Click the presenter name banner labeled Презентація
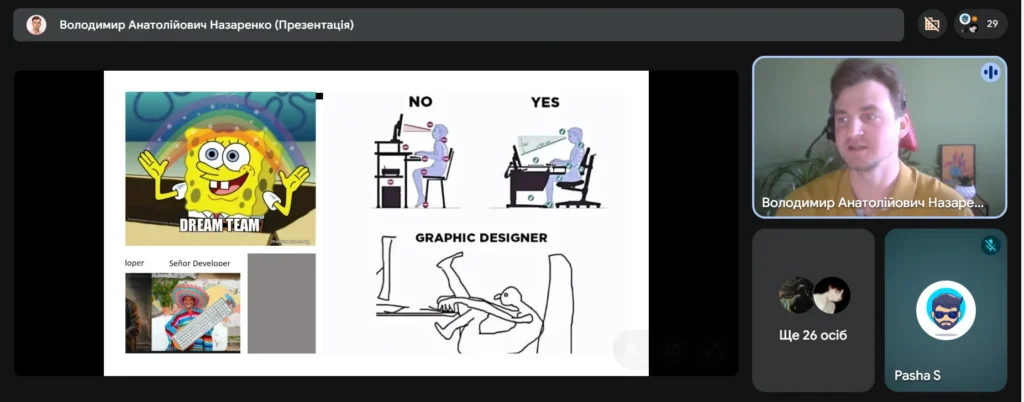 [206, 25]
